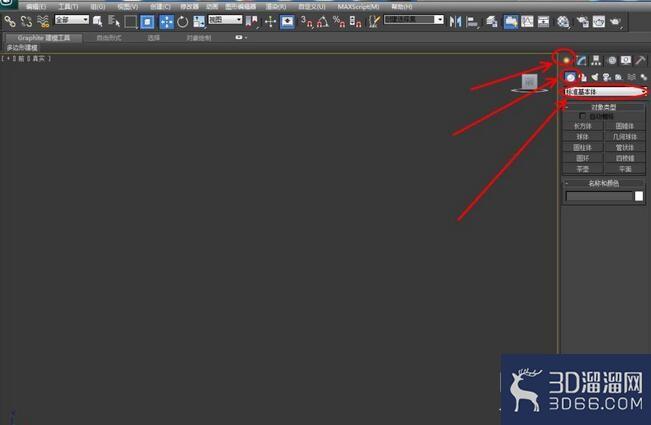Open the 帮助(H) menu
The image size is (651, 425).
(402, 7)
